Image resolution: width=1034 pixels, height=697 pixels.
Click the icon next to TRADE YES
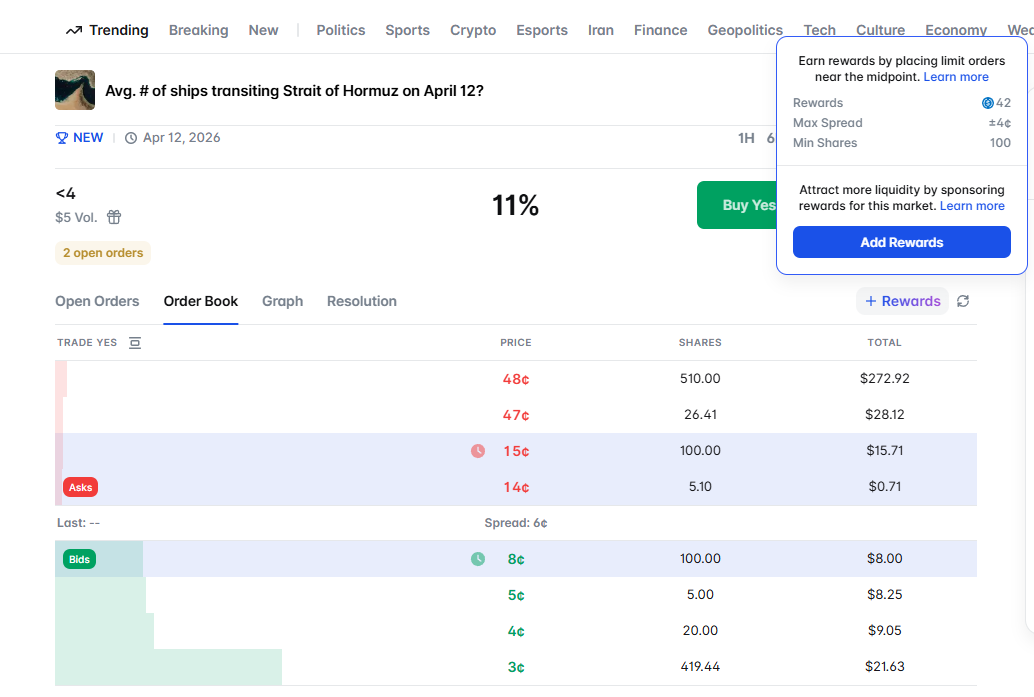pos(135,343)
